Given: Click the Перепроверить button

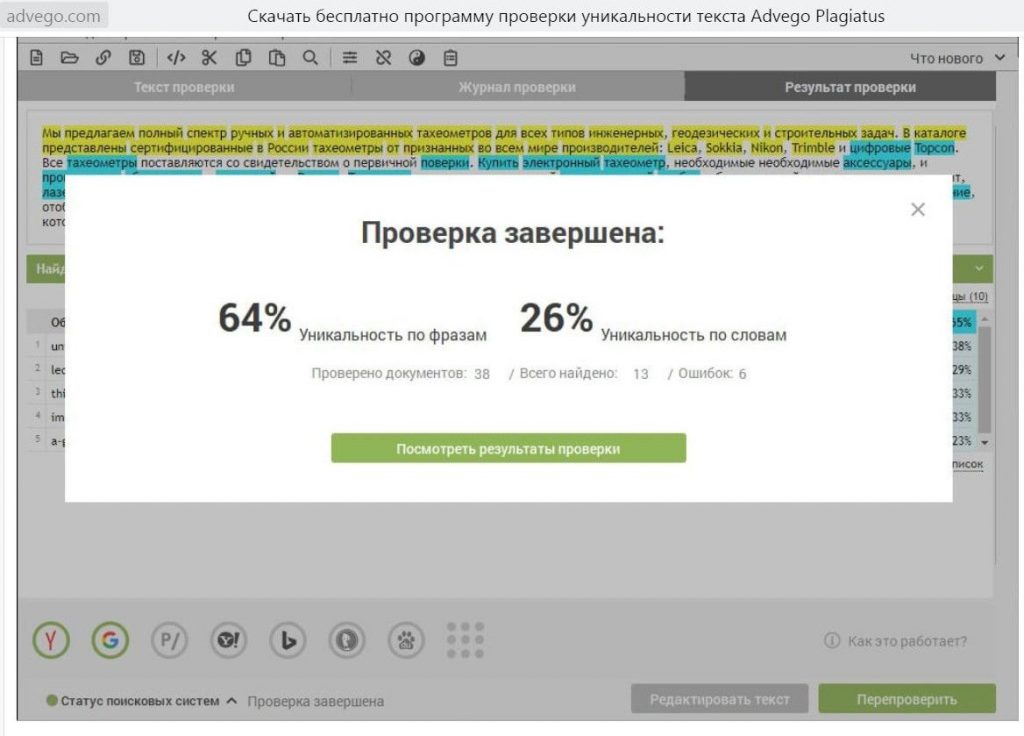Looking at the screenshot, I should (907, 699).
